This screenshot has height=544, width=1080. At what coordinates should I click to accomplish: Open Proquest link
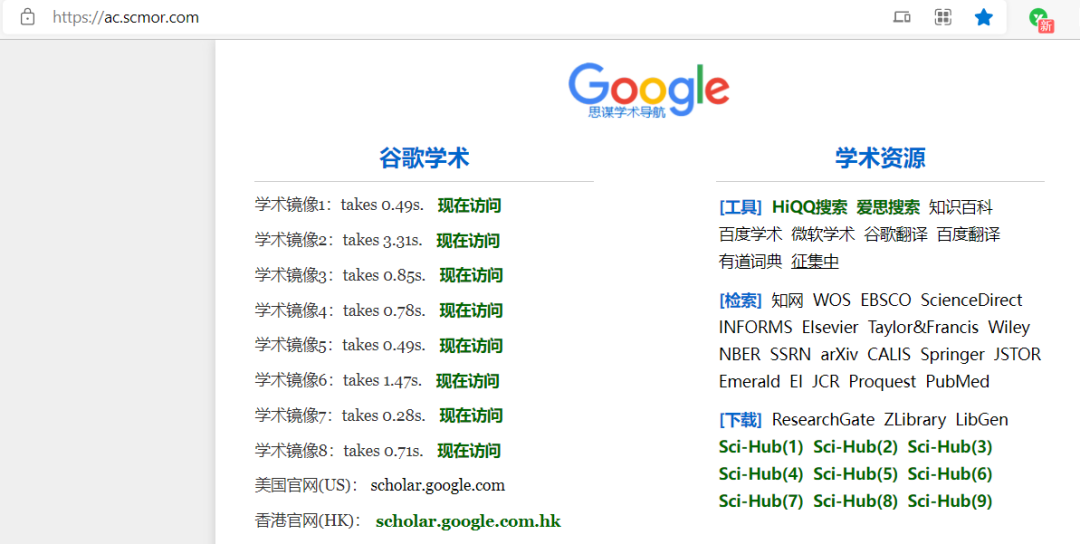pos(883,381)
